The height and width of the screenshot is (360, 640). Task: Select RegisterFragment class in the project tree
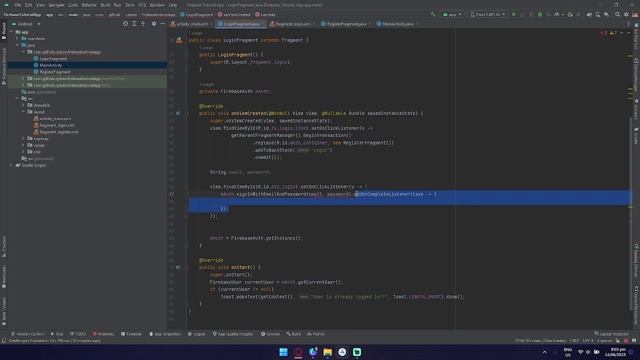[55, 72]
